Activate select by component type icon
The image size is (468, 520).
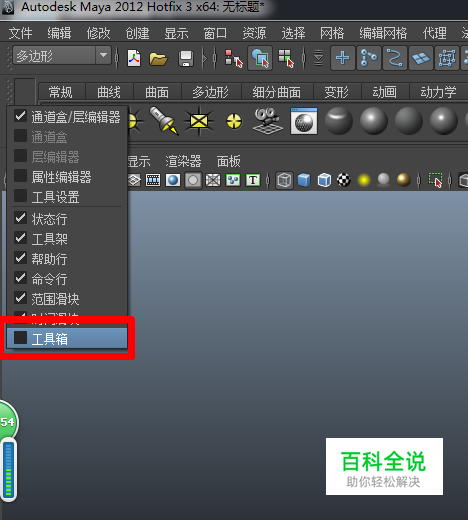(x=286, y=59)
